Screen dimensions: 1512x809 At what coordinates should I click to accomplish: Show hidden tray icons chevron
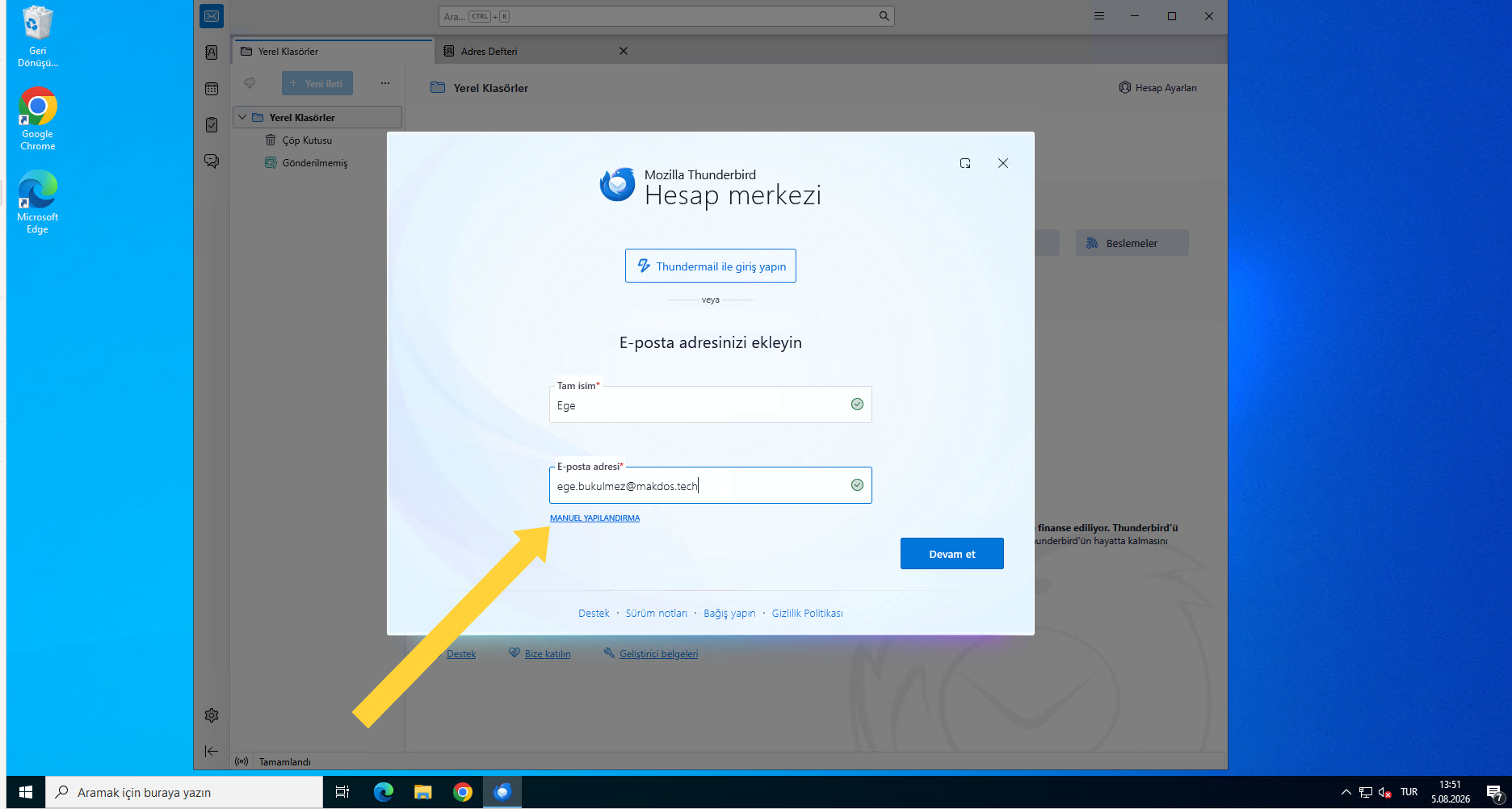(1346, 792)
